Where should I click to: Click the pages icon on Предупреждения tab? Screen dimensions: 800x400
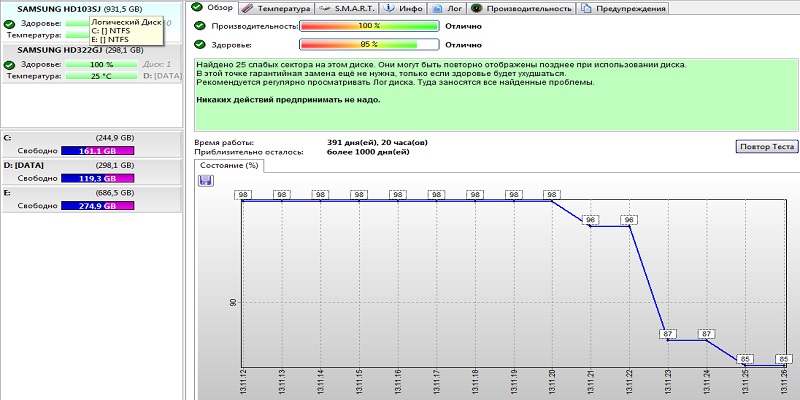coord(587,9)
